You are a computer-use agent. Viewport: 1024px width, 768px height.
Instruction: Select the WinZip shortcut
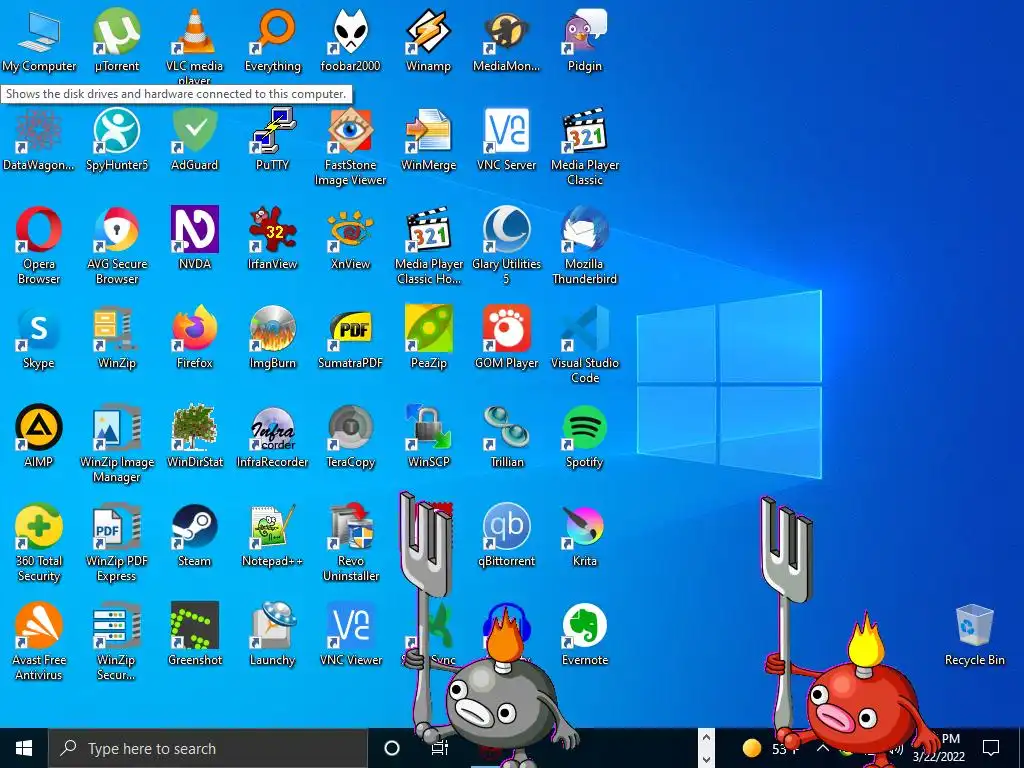click(x=117, y=328)
